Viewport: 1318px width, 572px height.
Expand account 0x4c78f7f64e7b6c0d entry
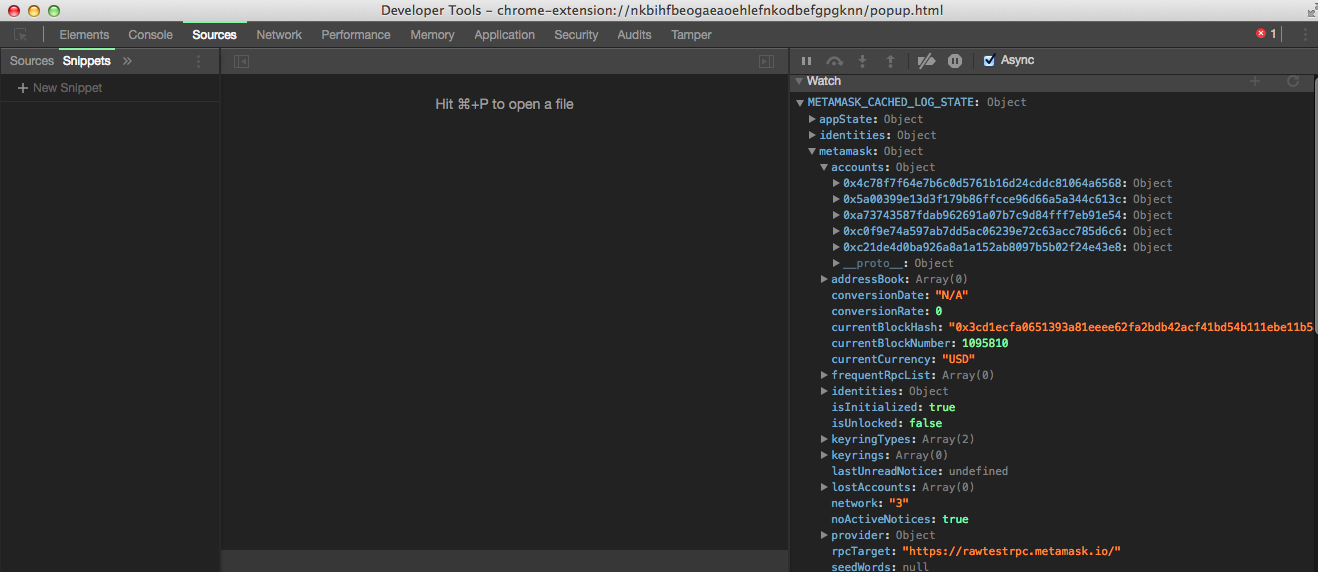click(836, 183)
